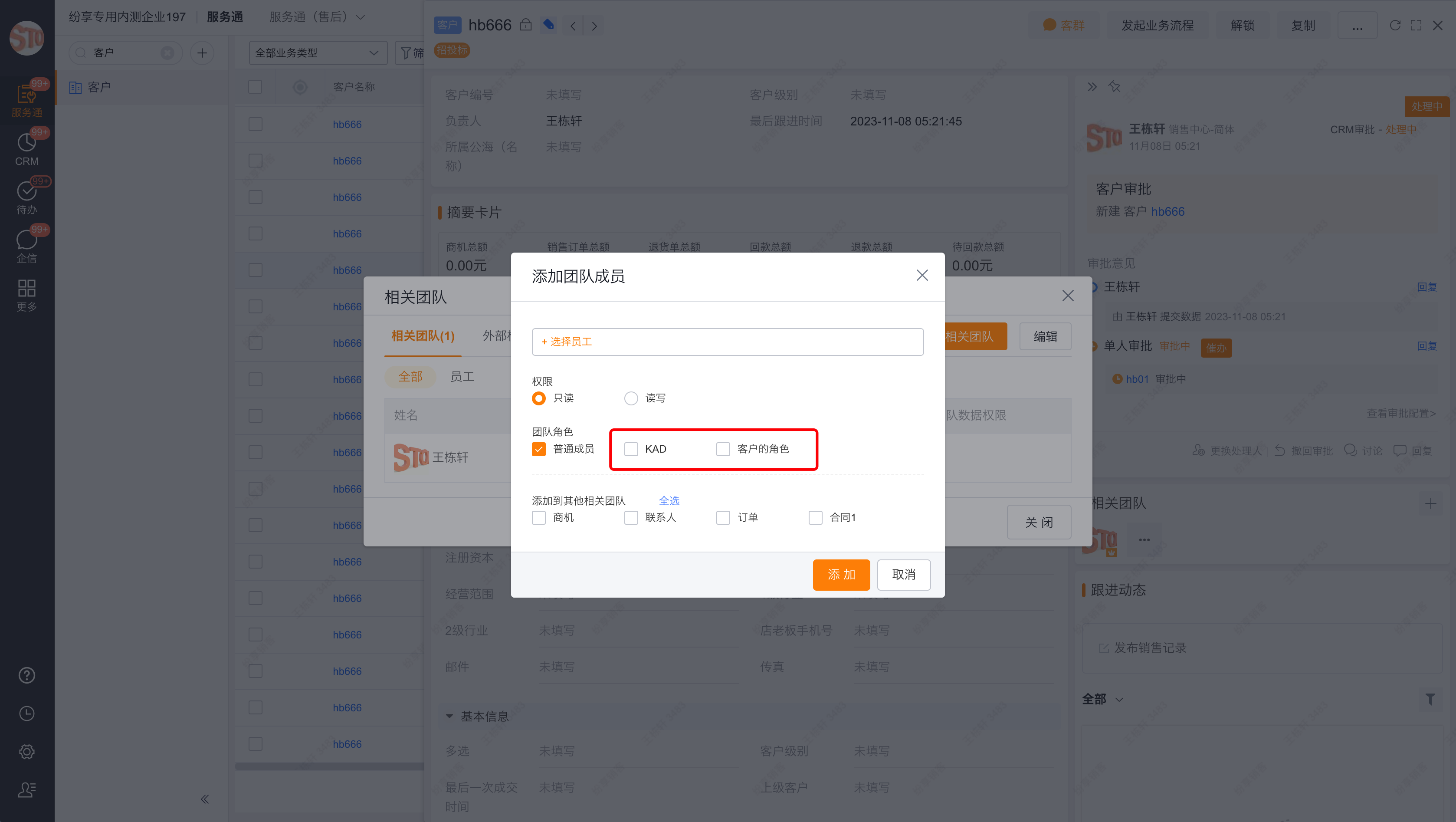Click the lock icon next to hb666
1456x822 pixels.
point(526,25)
